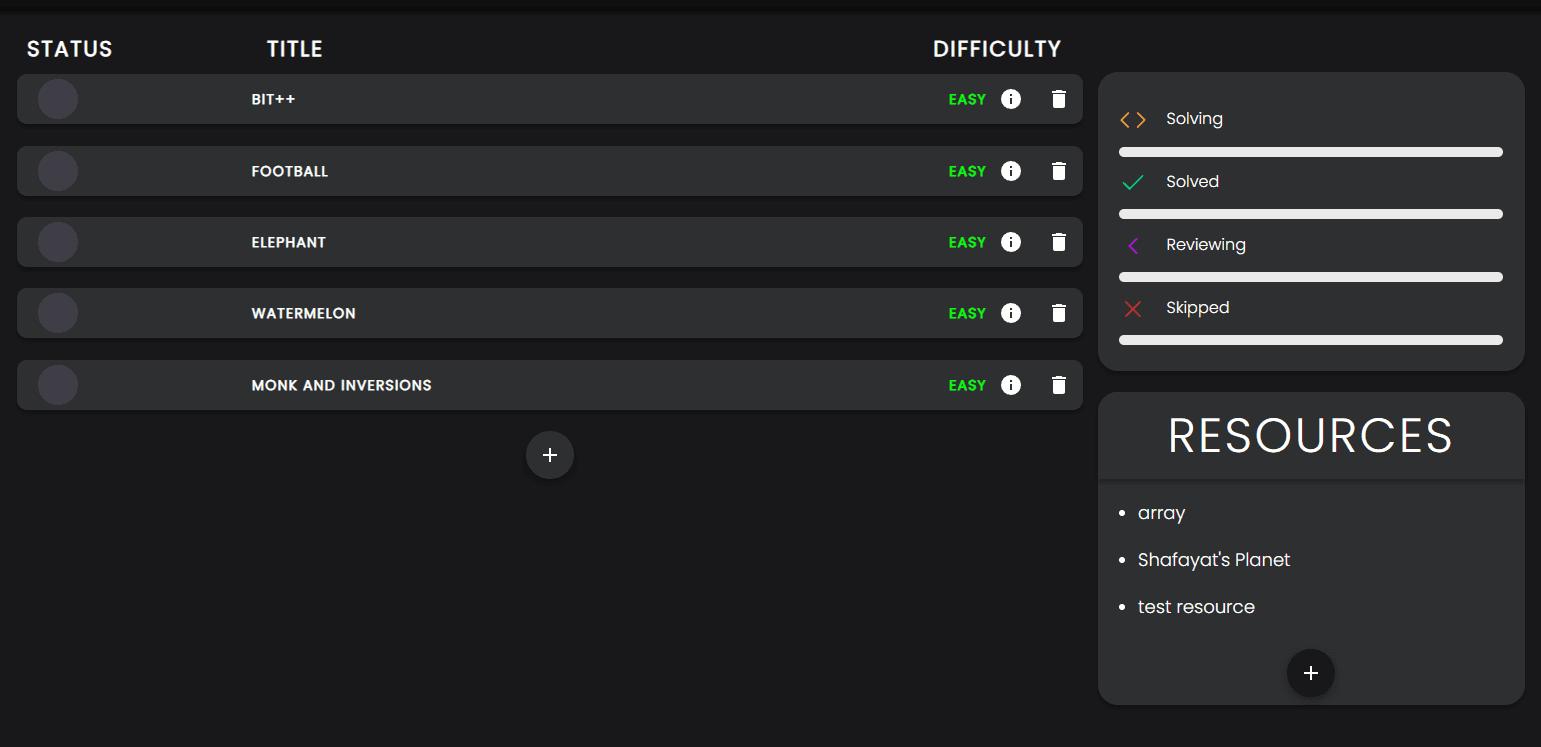Screen dimensions: 1541x747
Task: Click the purple Reviewing arrow icon
Action: 1133,246
